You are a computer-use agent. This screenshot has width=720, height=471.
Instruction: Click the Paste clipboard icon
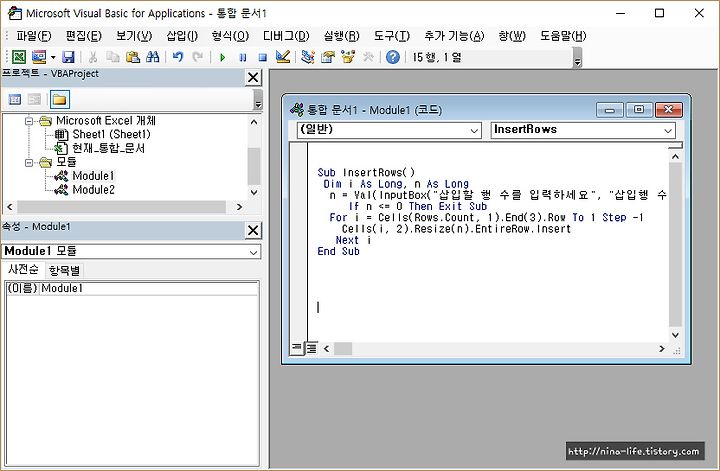coord(133,57)
